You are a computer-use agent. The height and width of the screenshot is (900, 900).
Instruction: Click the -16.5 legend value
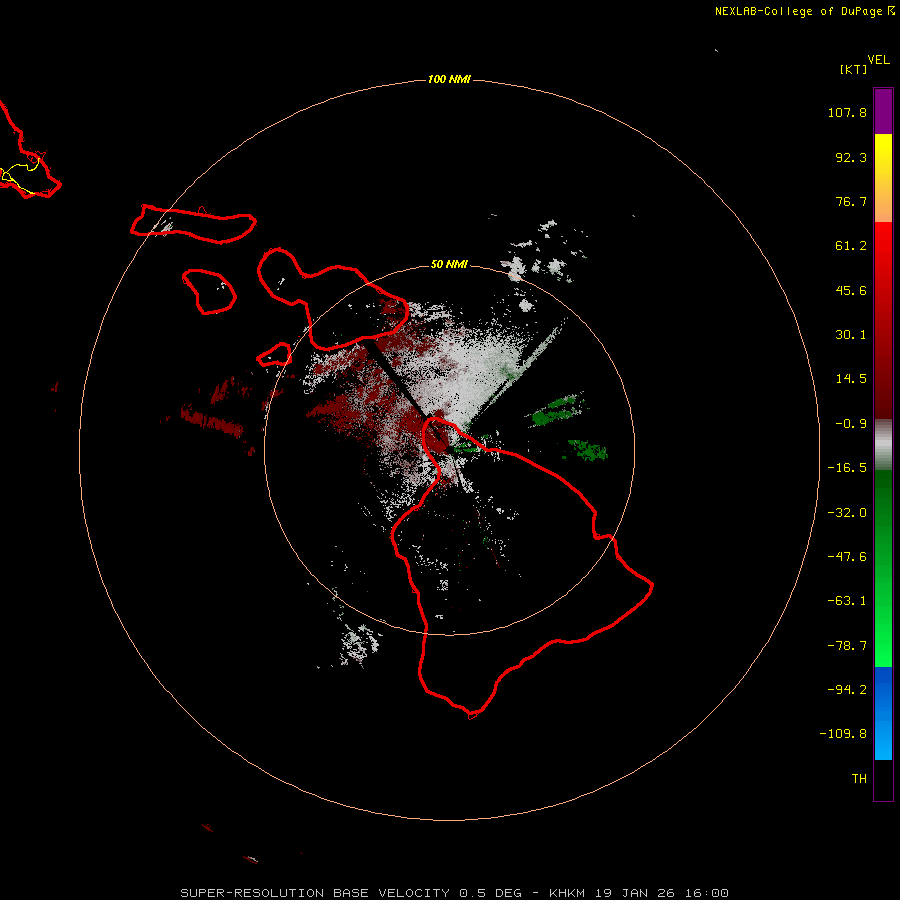pos(847,468)
